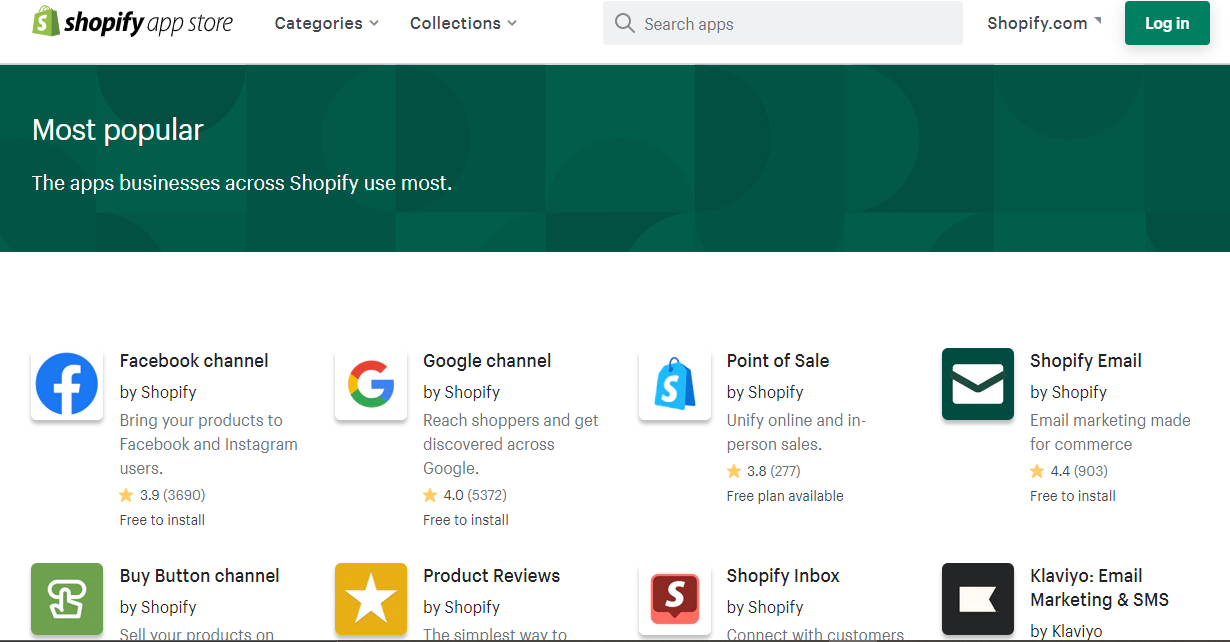Open the Point of Sale app title

coord(778,361)
